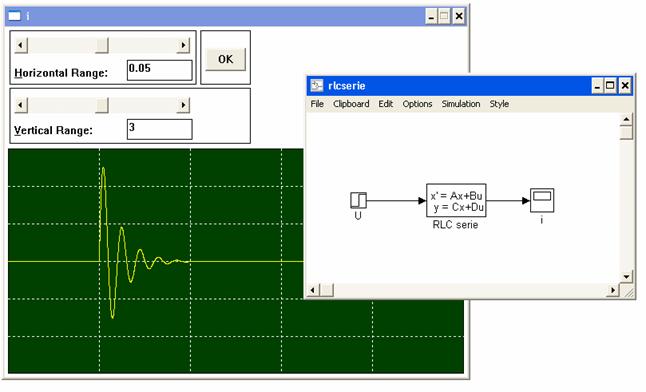Click rlcserie vertical scrollbar up arrow

(626, 120)
